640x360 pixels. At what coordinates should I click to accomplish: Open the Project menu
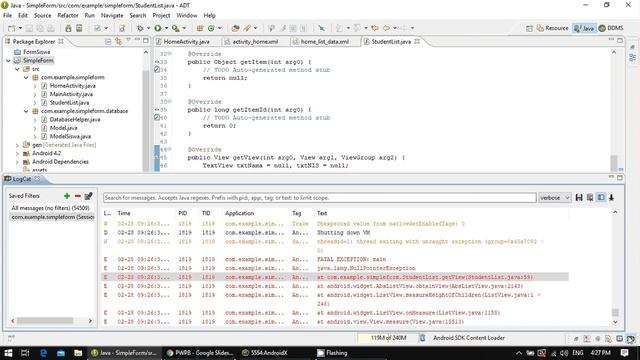tap(161, 15)
